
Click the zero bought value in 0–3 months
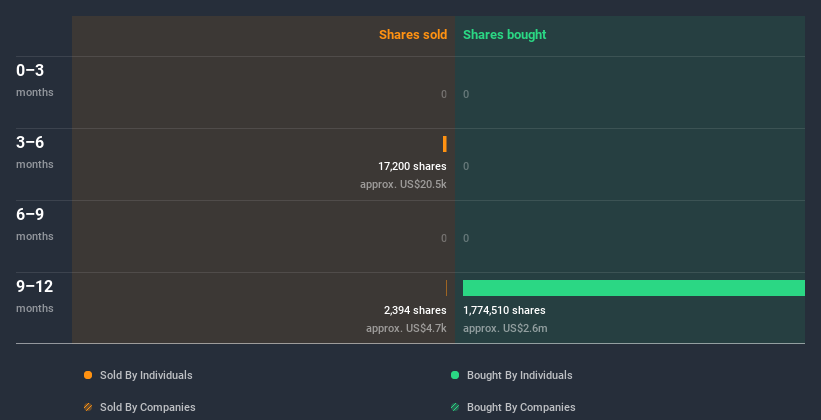466,94
